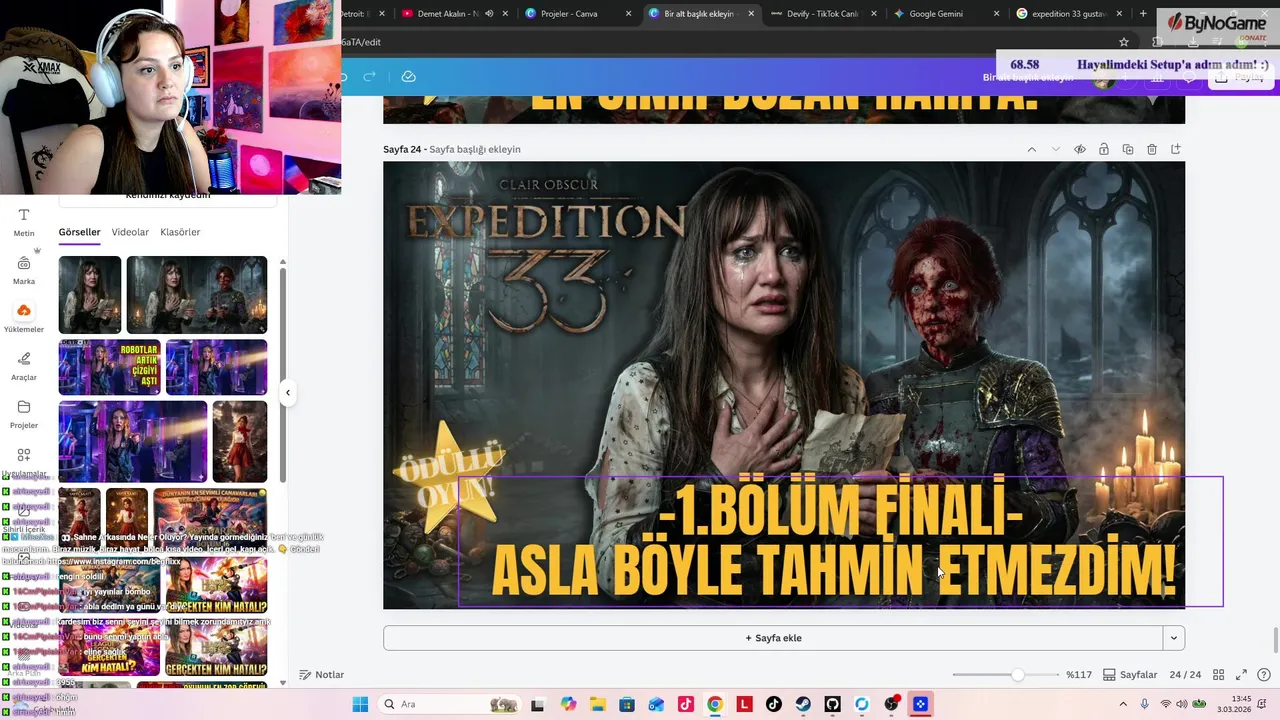Screen dimensions: 1280x720
Task: Switch to the Görseller tab
Action: click(79, 232)
